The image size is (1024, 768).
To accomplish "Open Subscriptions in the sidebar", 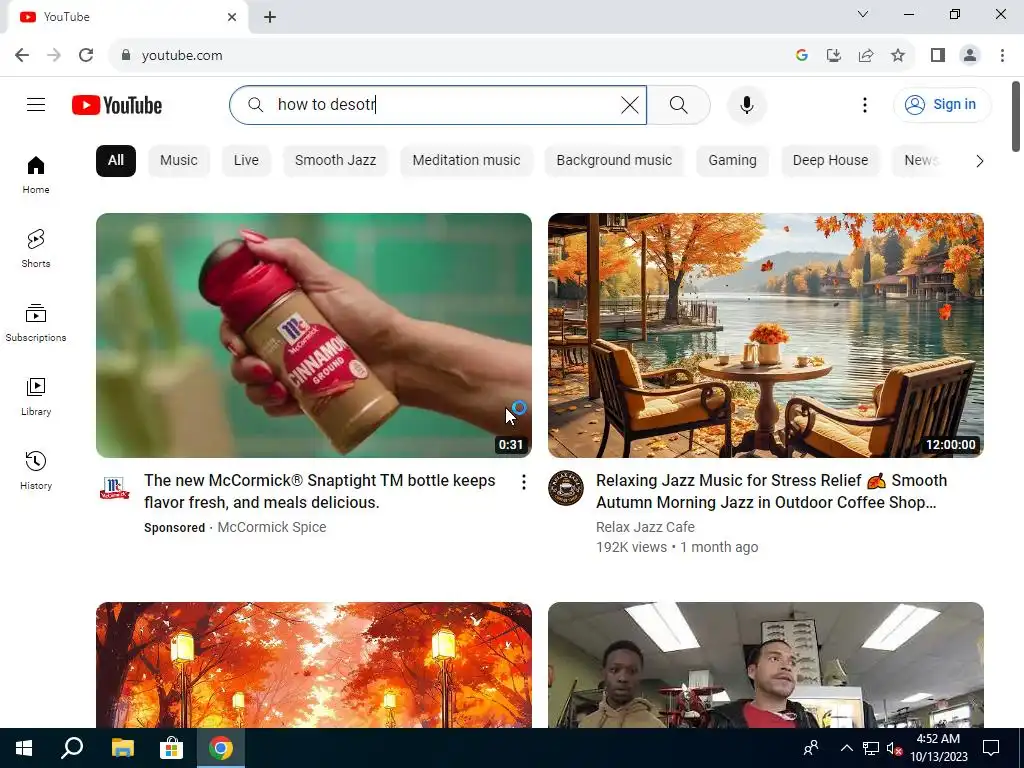I will click(36, 323).
